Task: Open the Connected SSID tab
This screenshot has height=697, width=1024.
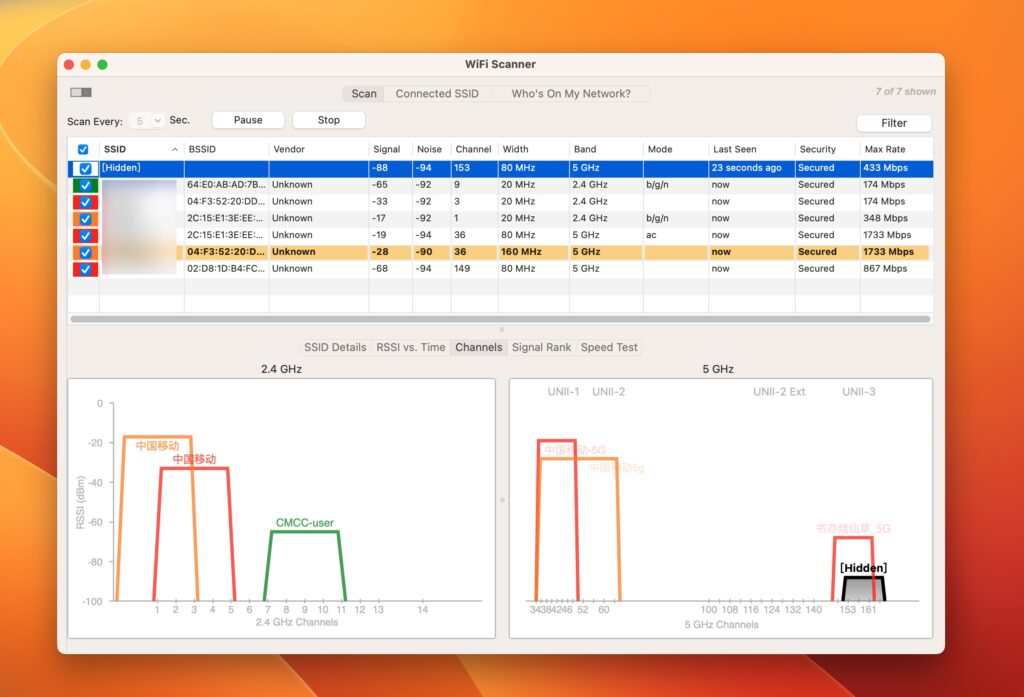Action: [x=438, y=93]
